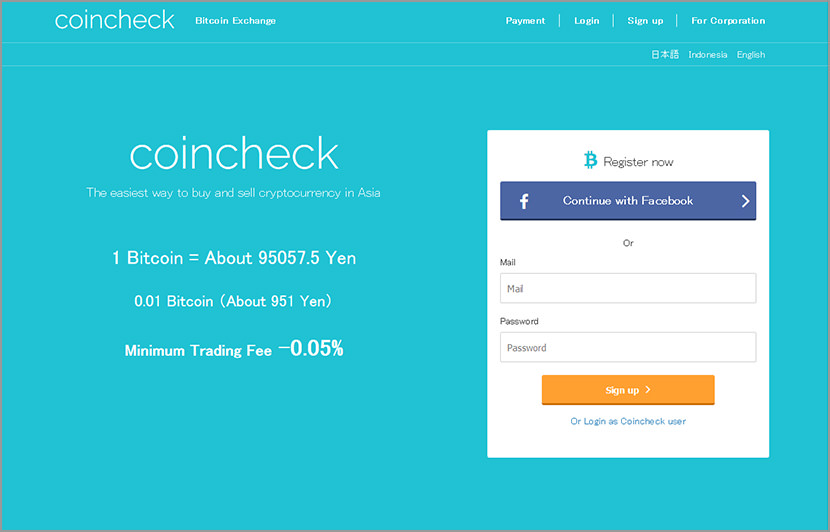Continue with Facebook button

[628, 201]
